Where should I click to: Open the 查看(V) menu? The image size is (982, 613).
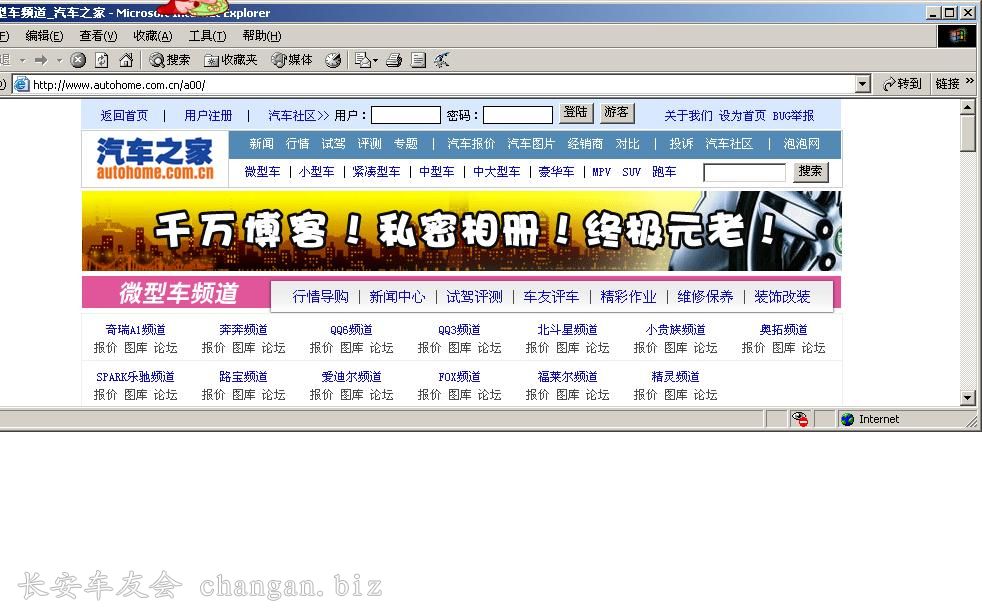[98, 36]
